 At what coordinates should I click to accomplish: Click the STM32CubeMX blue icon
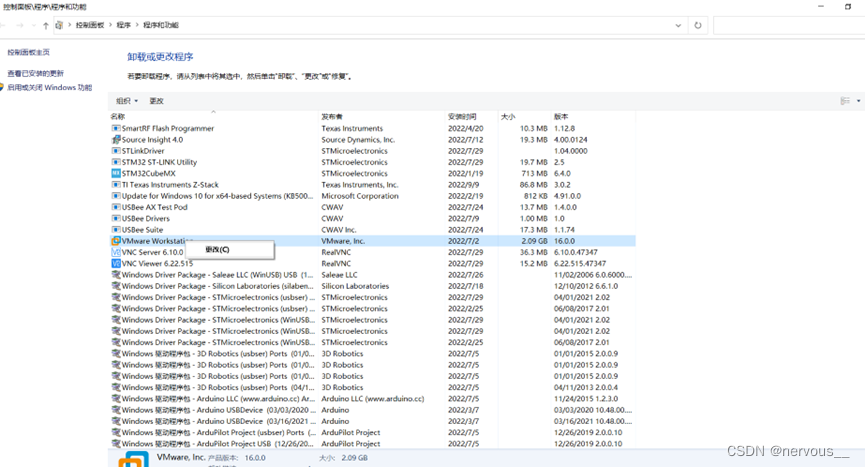(x=116, y=173)
